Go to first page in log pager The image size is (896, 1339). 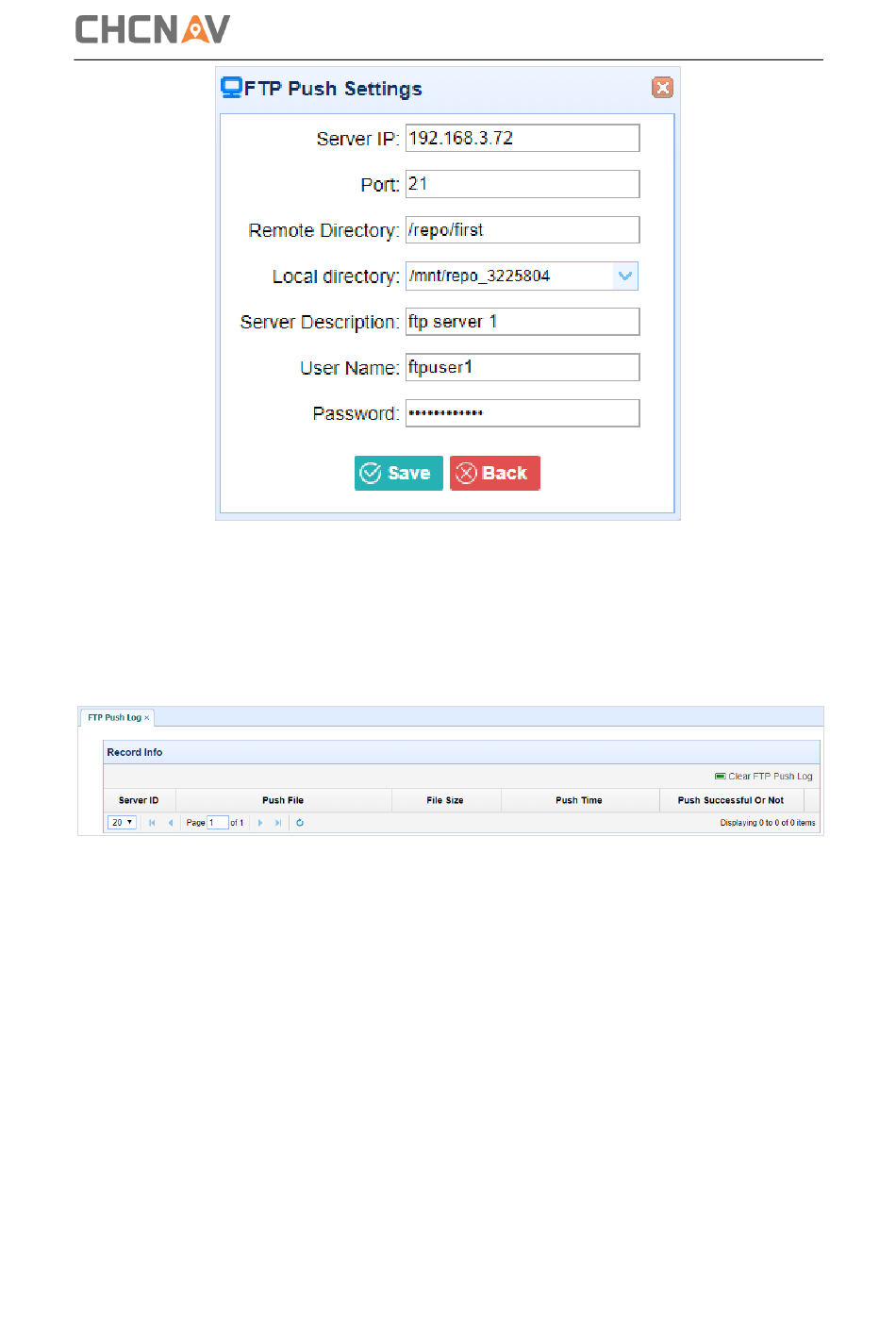(x=152, y=823)
